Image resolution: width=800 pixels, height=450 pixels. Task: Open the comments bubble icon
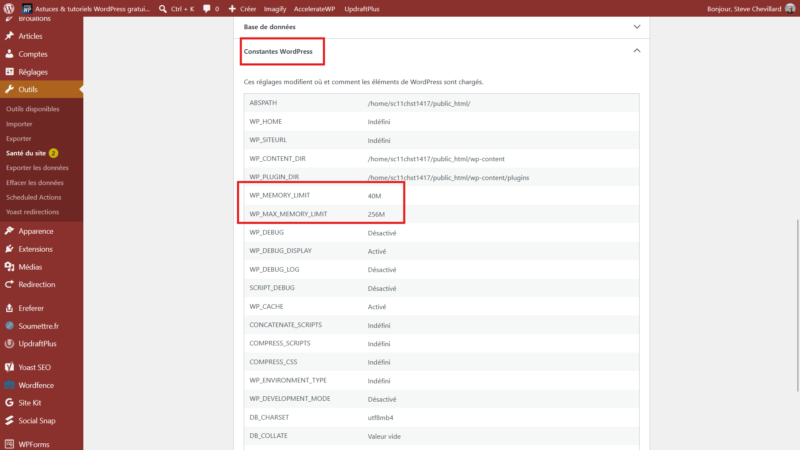tap(207, 9)
